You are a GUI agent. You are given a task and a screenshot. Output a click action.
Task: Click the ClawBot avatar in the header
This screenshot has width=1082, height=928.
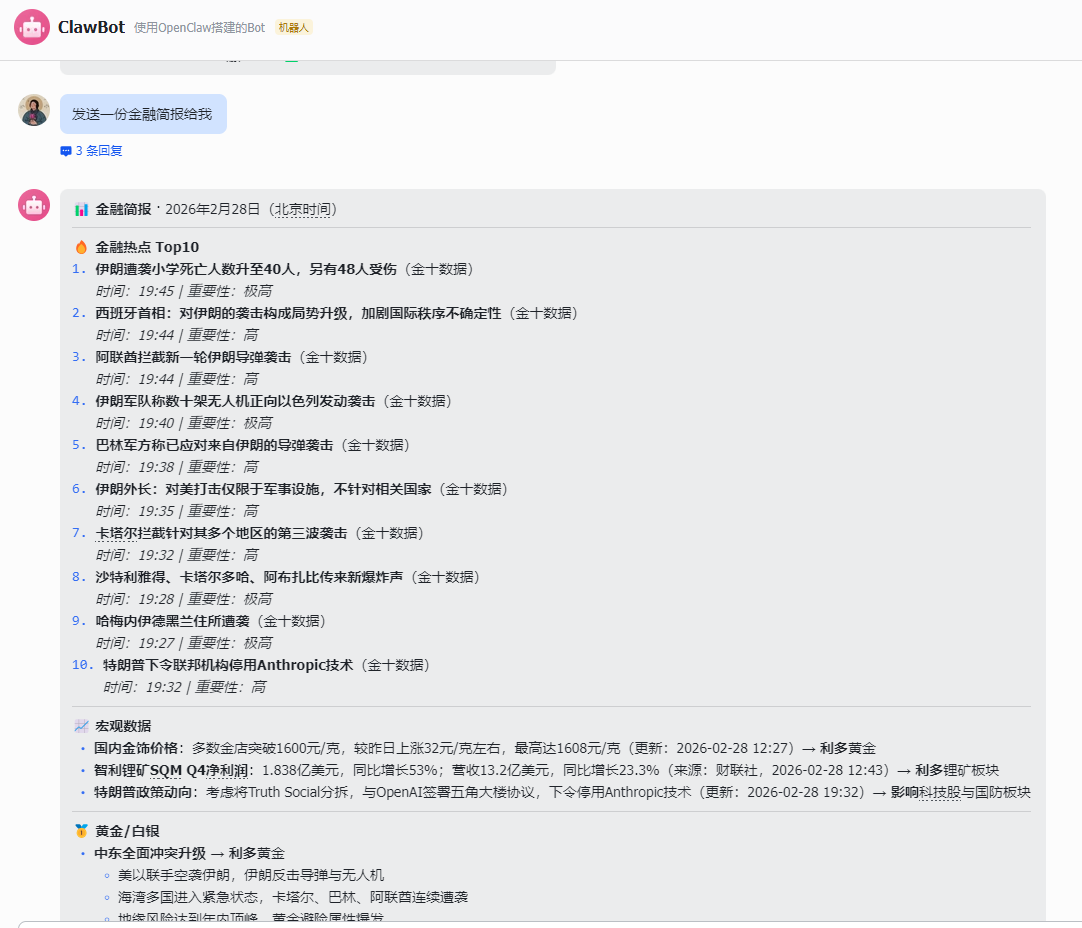point(32,27)
